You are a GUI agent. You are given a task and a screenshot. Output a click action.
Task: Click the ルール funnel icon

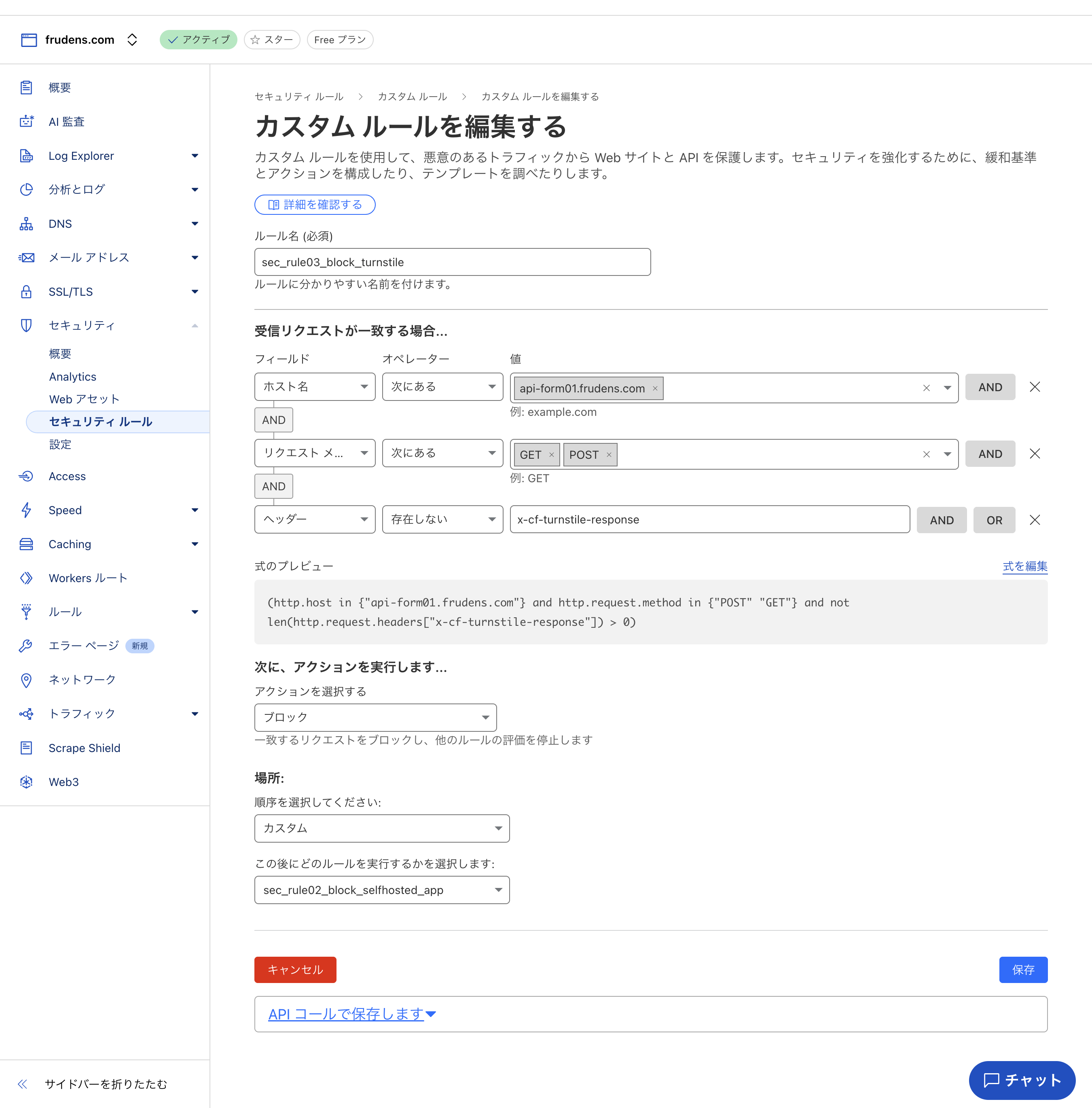26,612
